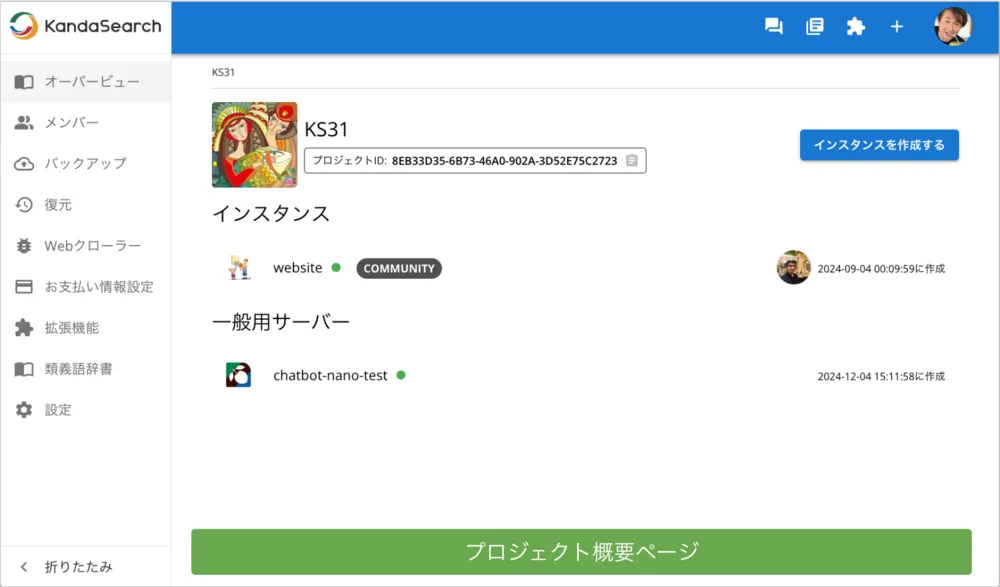Screen dimensions: 1000x587
Task: Click the project ID value field
Action: (x=475, y=161)
